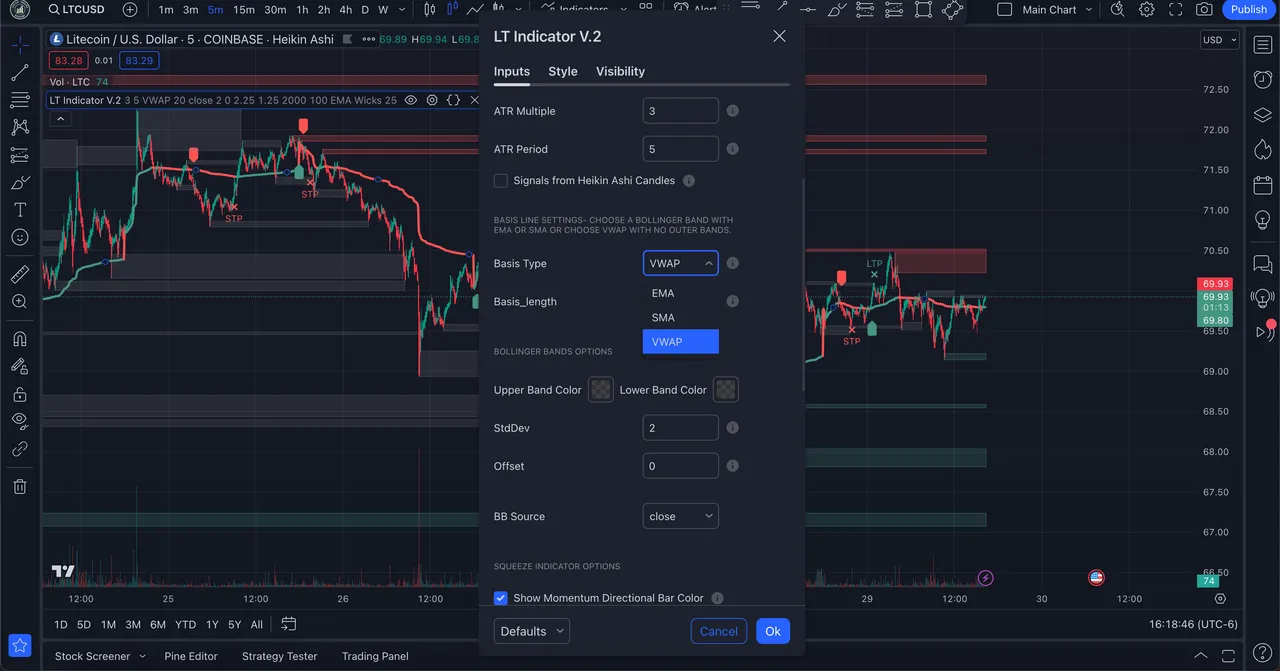Open chart settings gear in top toolbar

coord(1147,10)
